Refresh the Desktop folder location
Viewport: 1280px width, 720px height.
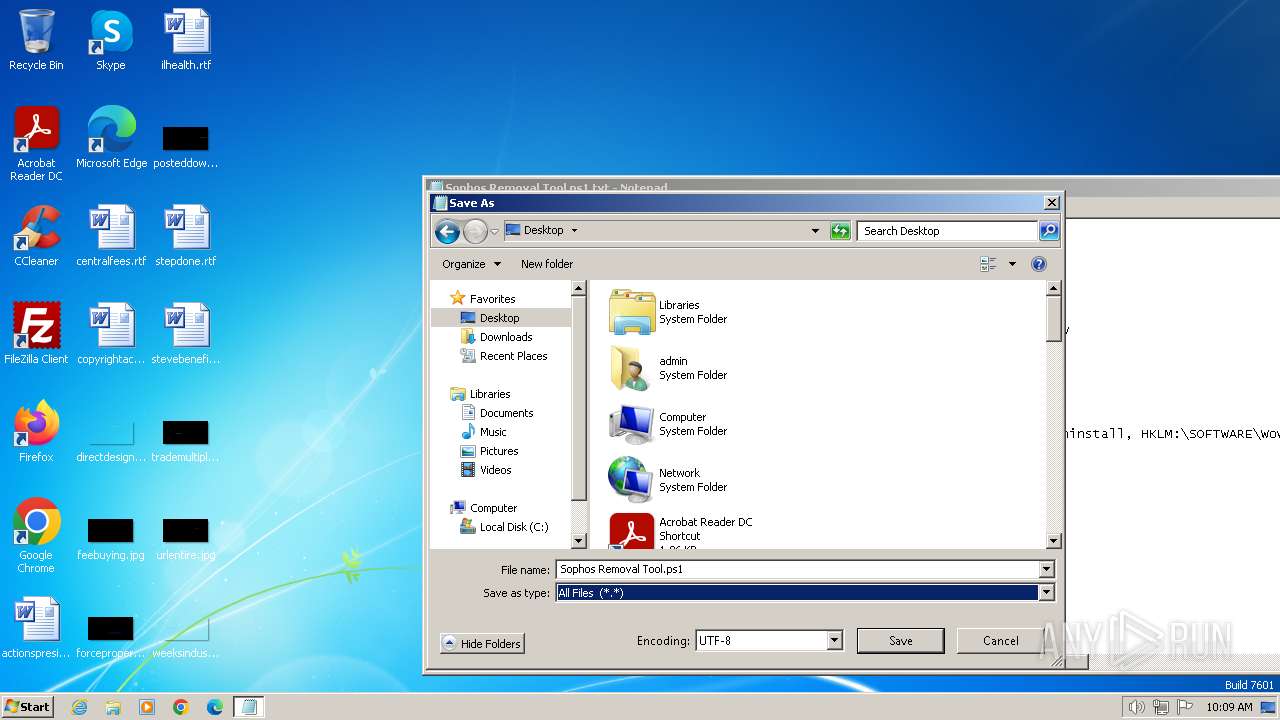coord(840,231)
